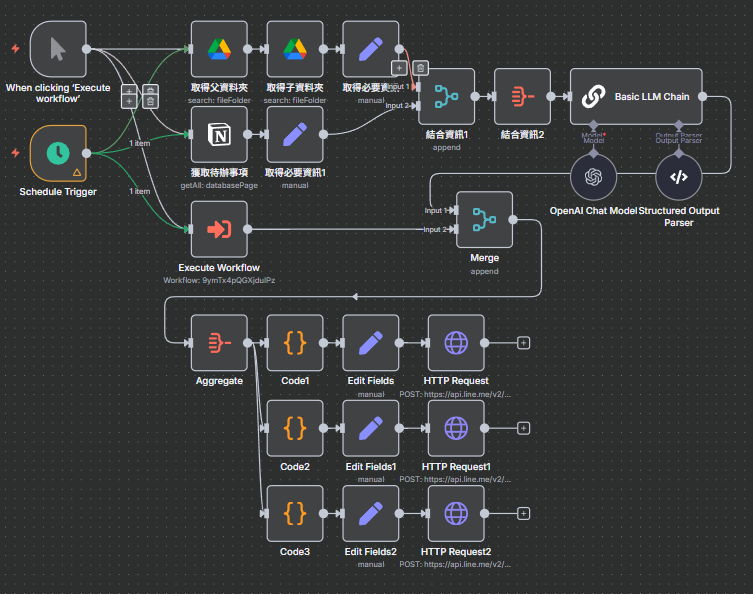Select the Merge append node
This screenshot has height=594, width=753.
tap(485, 219)
